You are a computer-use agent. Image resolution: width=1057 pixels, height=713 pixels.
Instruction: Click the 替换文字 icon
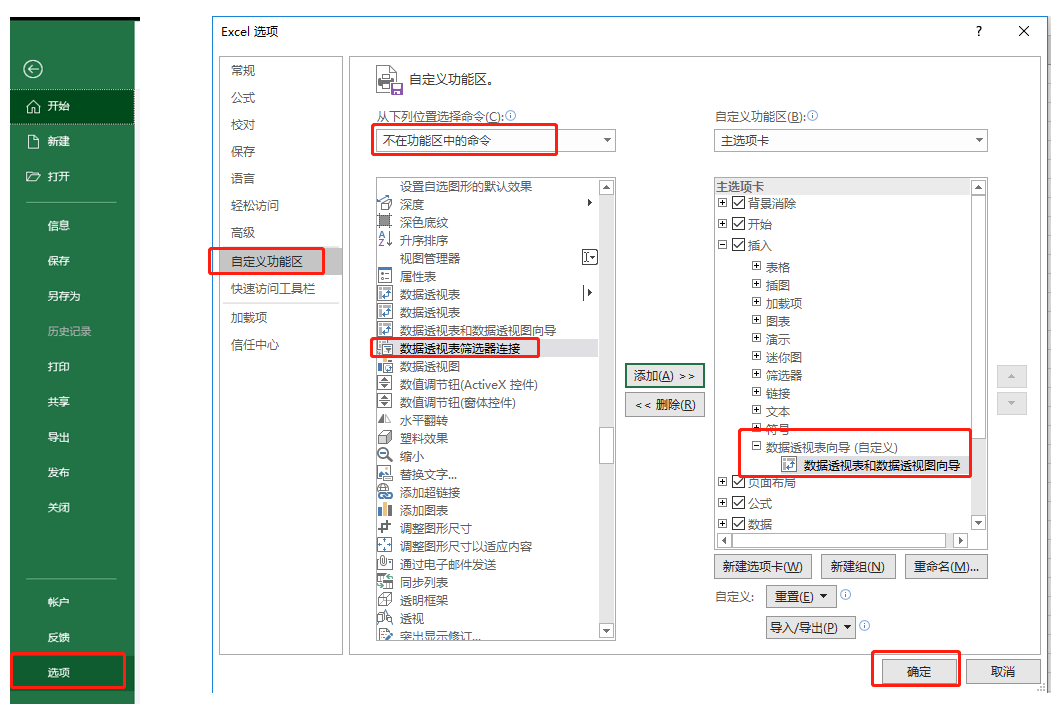point(384,474)
